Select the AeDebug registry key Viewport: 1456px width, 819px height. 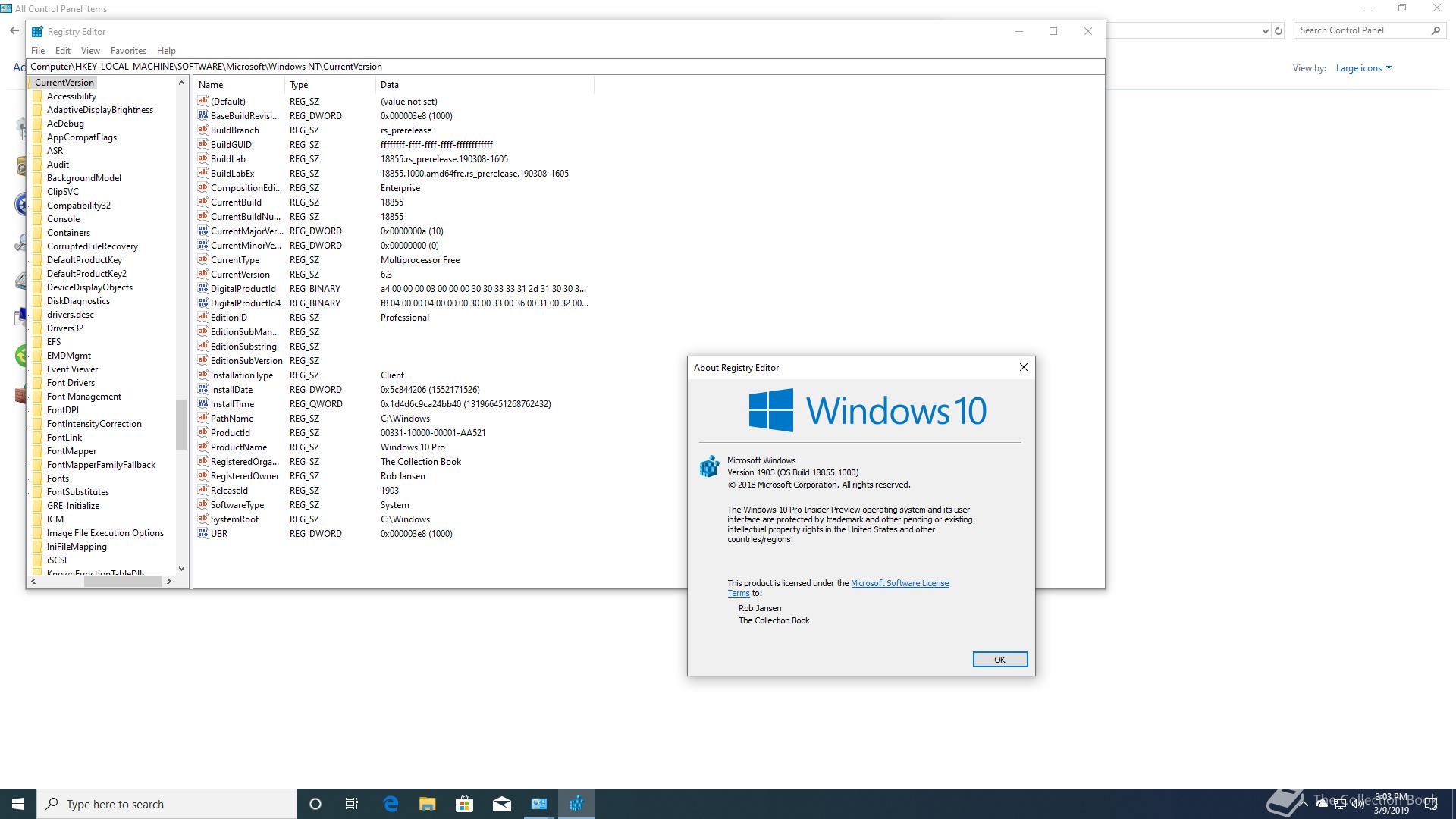click(65, 124)
